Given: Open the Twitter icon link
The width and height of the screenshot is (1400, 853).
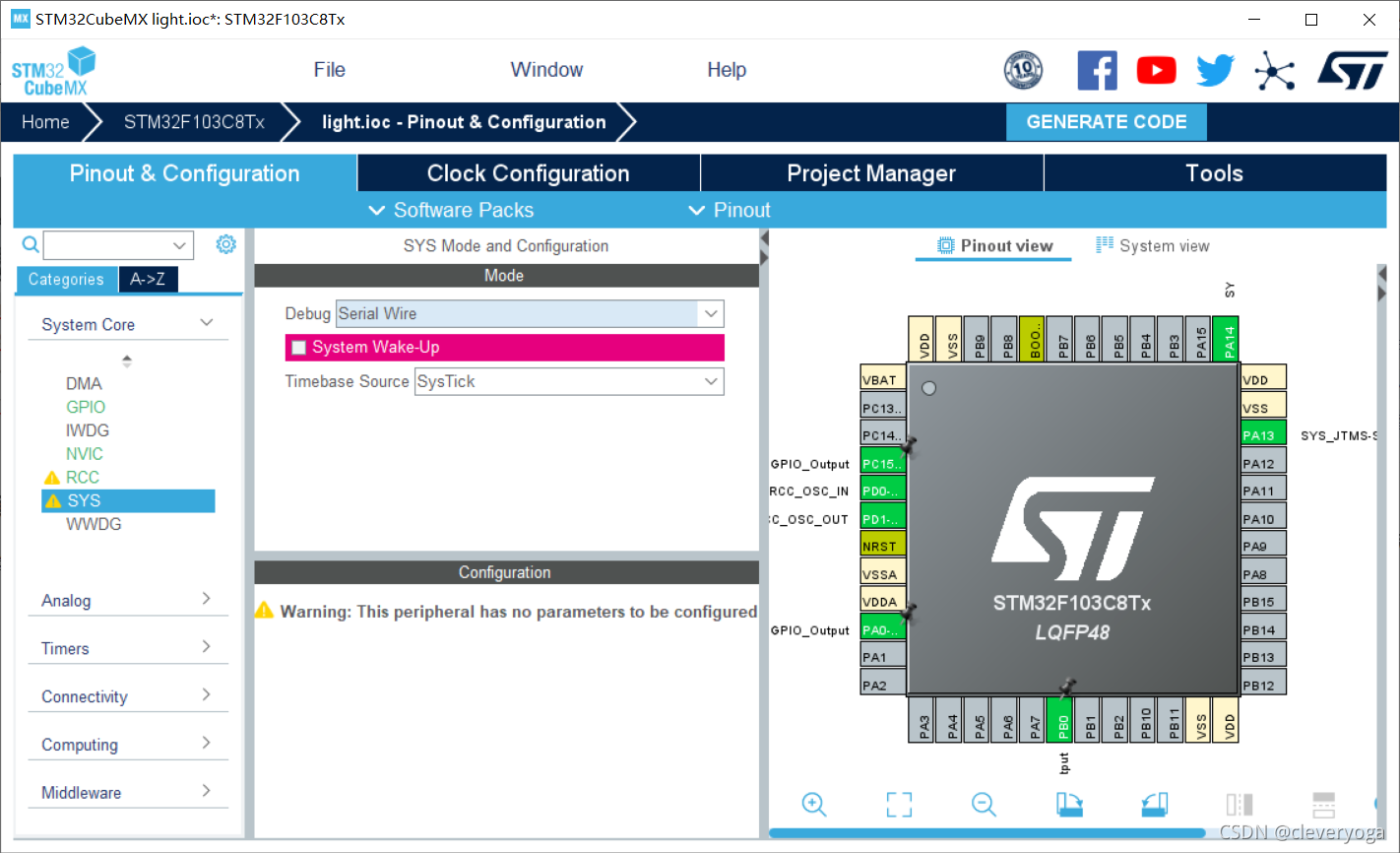Looking at the screenshot, I should (1215, 70).
